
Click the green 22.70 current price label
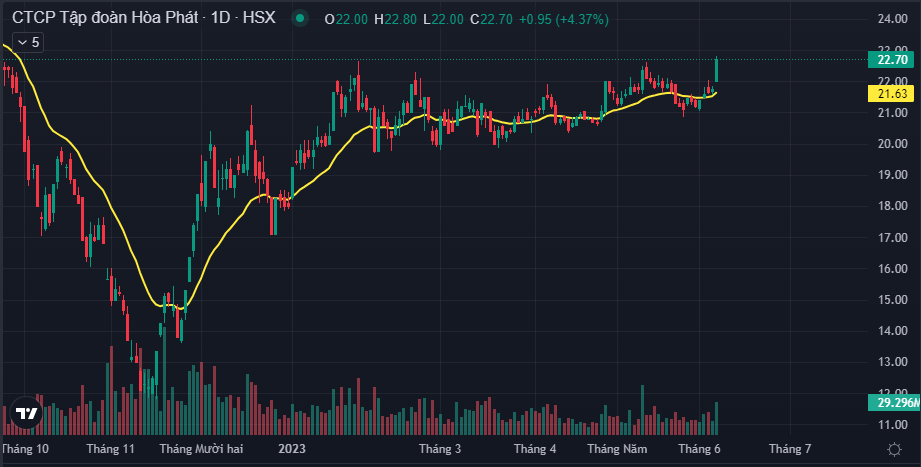[x=892, y=60]
